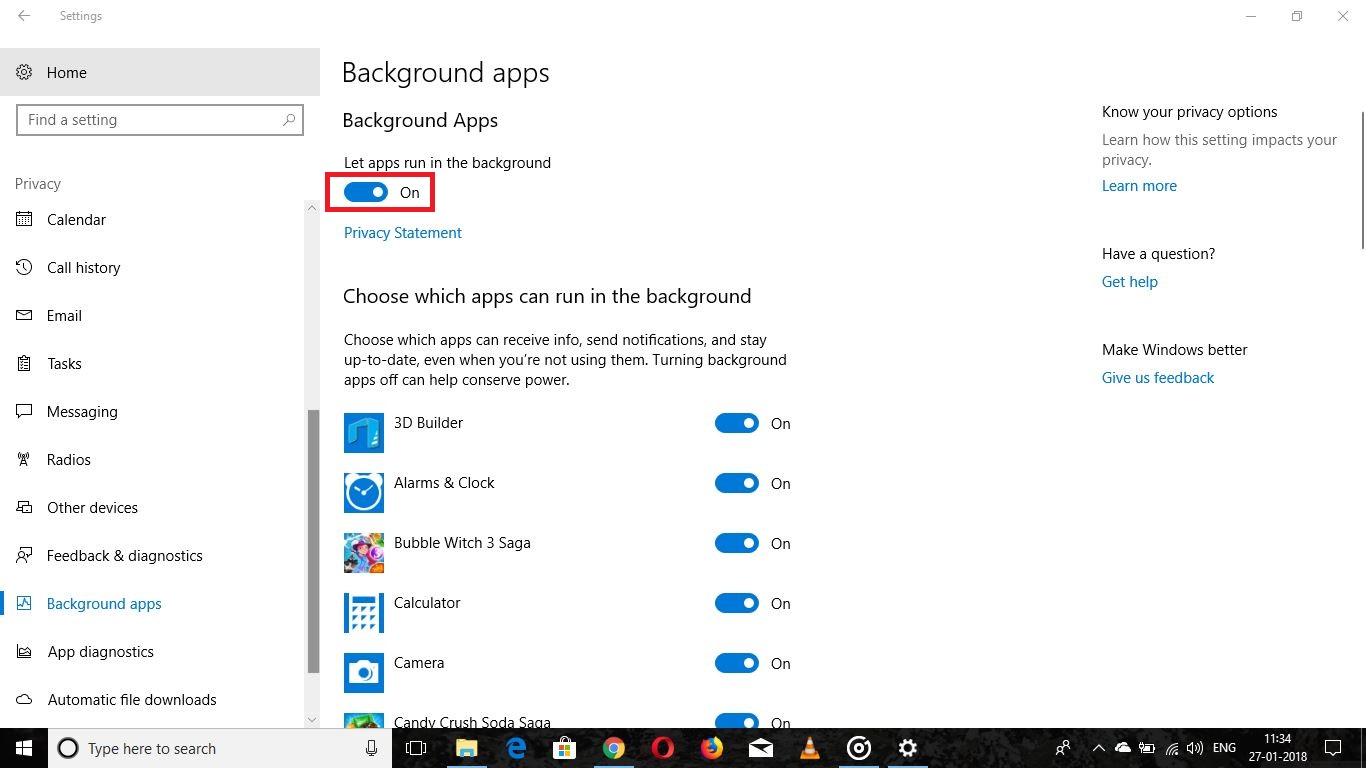Viewport: 1366px width, 768px height.
Task: Open the Groove Music taskbar icon
Action: pyautogui.click(x=859, y=748)
